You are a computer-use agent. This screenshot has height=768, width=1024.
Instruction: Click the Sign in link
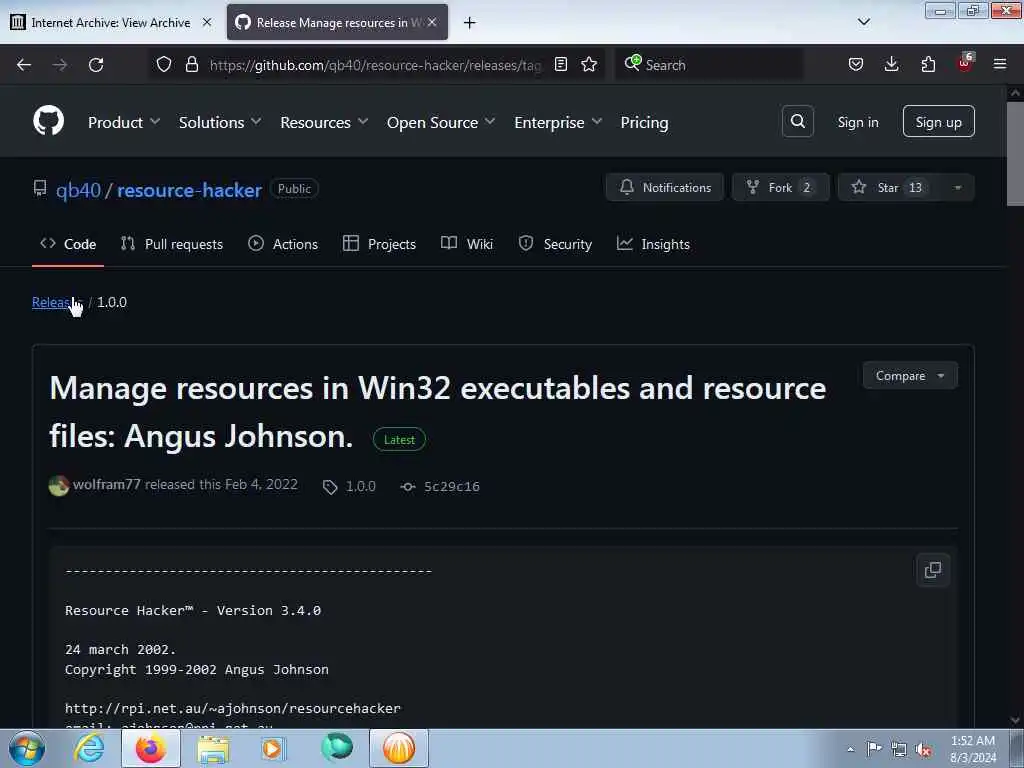click(857, 122)
